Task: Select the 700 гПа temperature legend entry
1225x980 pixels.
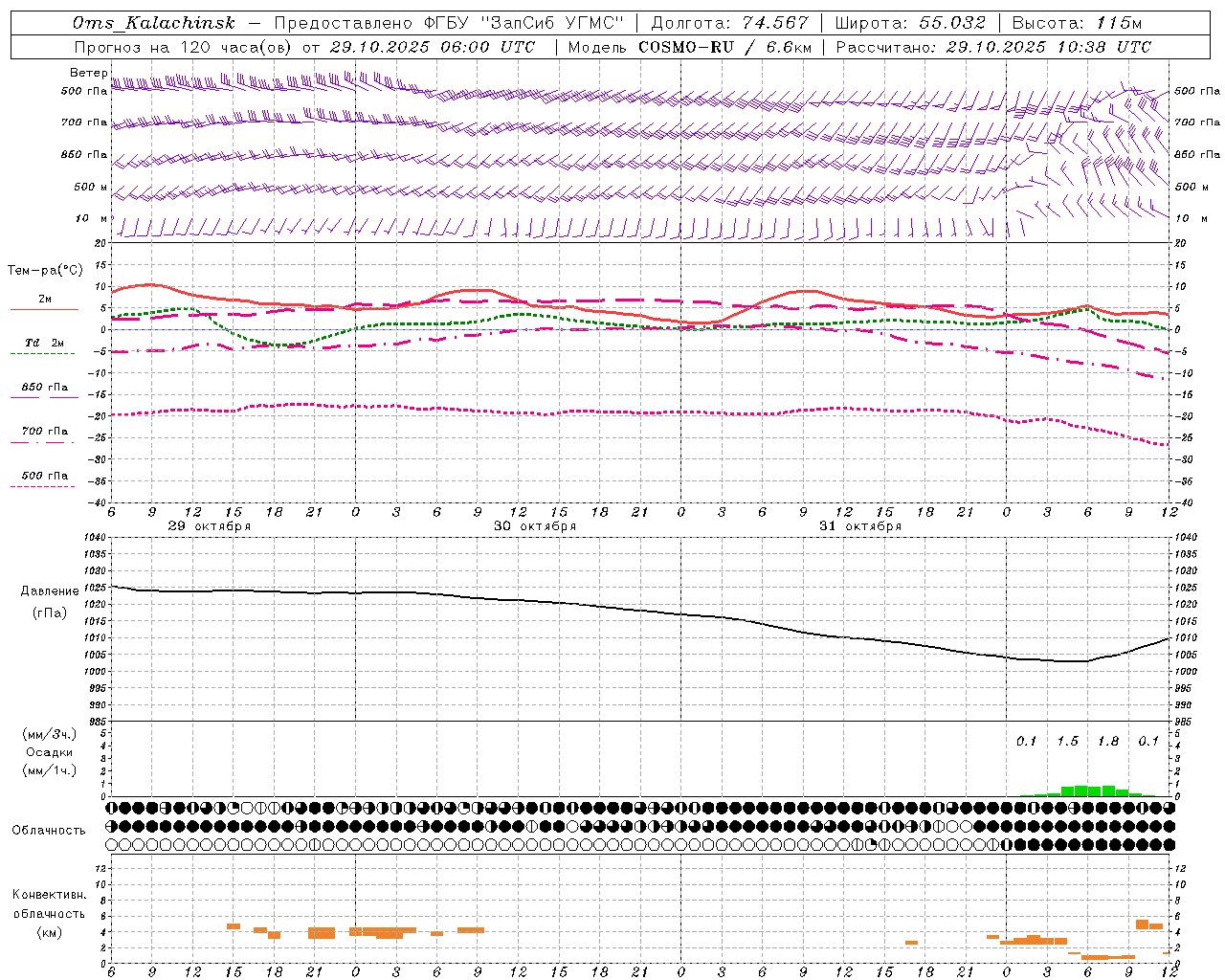Action: pos(45,431)
